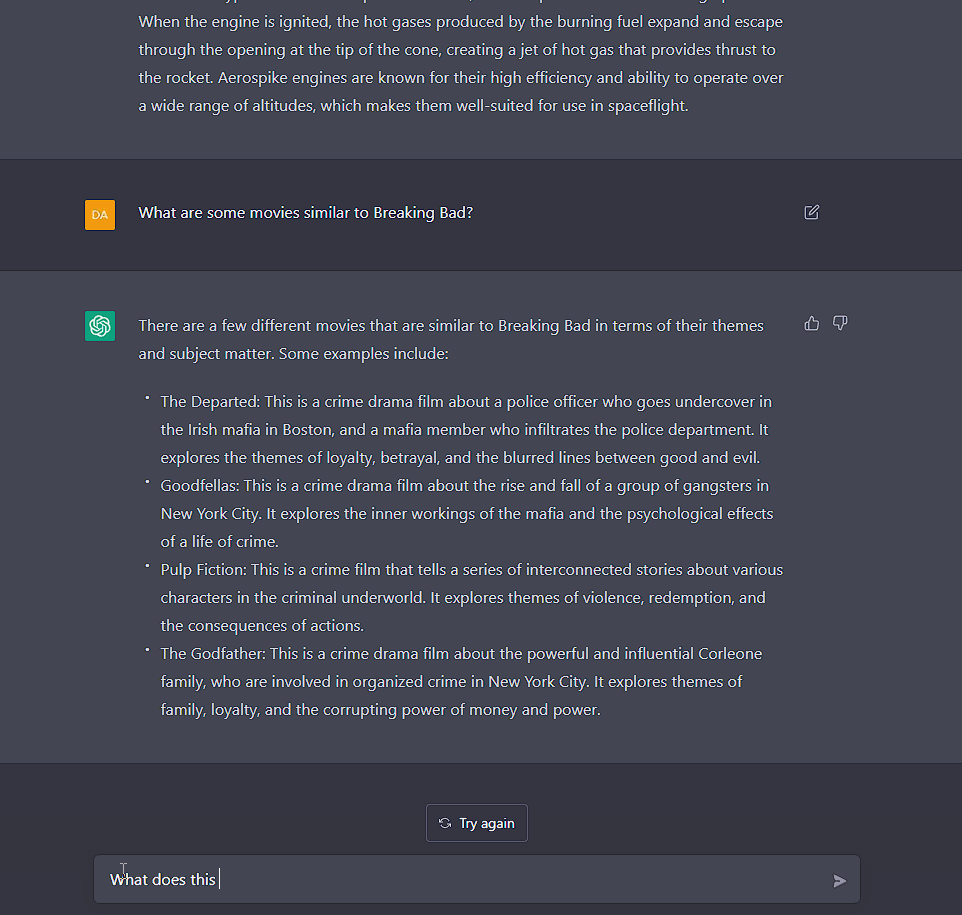
Task: Click 'The Departed' title in the list
Action: click(x=208, y=402)
